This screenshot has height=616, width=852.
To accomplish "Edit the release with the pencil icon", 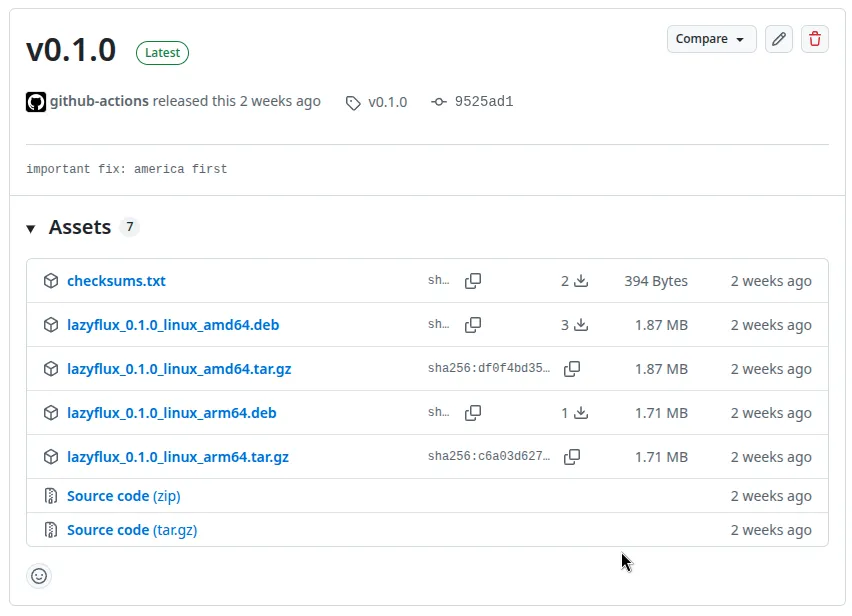I will [779, 39].
